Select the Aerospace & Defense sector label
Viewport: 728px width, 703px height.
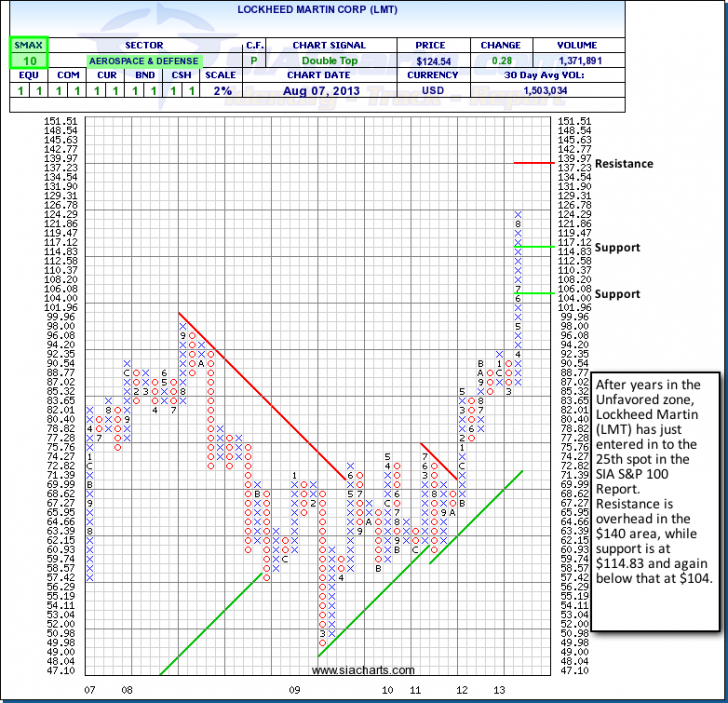[x=142, y=60]
